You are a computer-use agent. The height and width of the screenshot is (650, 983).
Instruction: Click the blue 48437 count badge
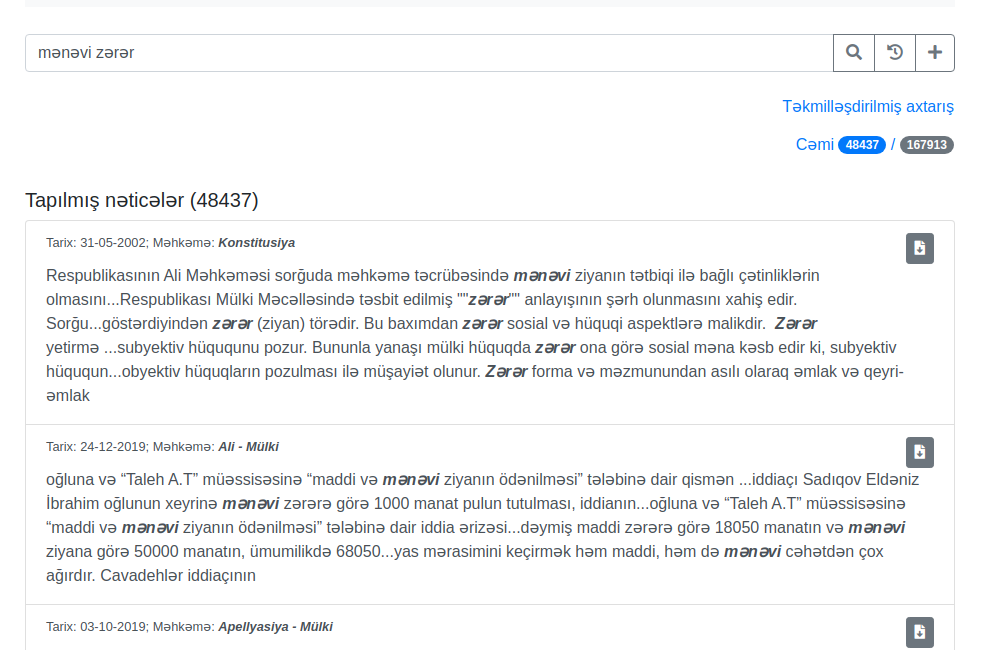click(862, 145)
